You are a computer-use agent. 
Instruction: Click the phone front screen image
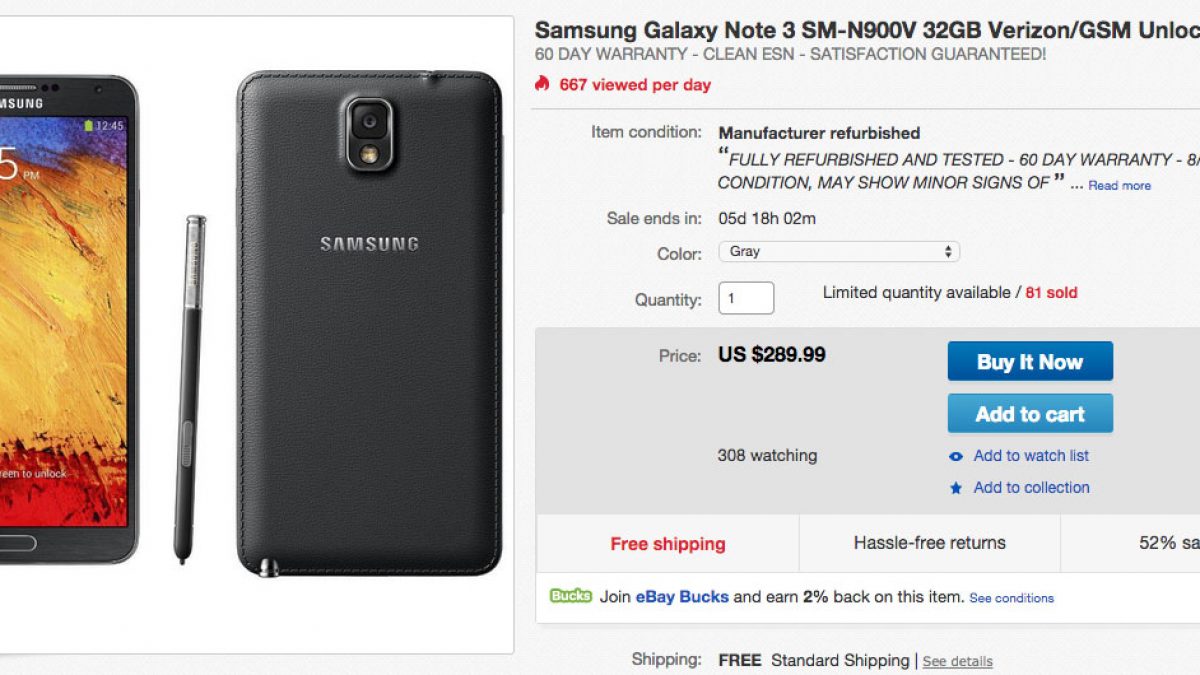pyautogui.click(x=65, y=320)
